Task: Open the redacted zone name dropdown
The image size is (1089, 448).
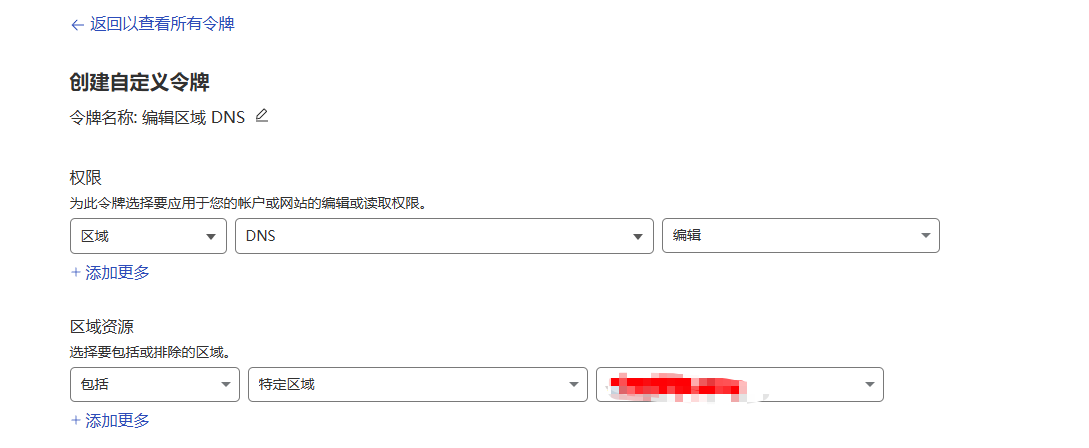Action: coord(740,385)
